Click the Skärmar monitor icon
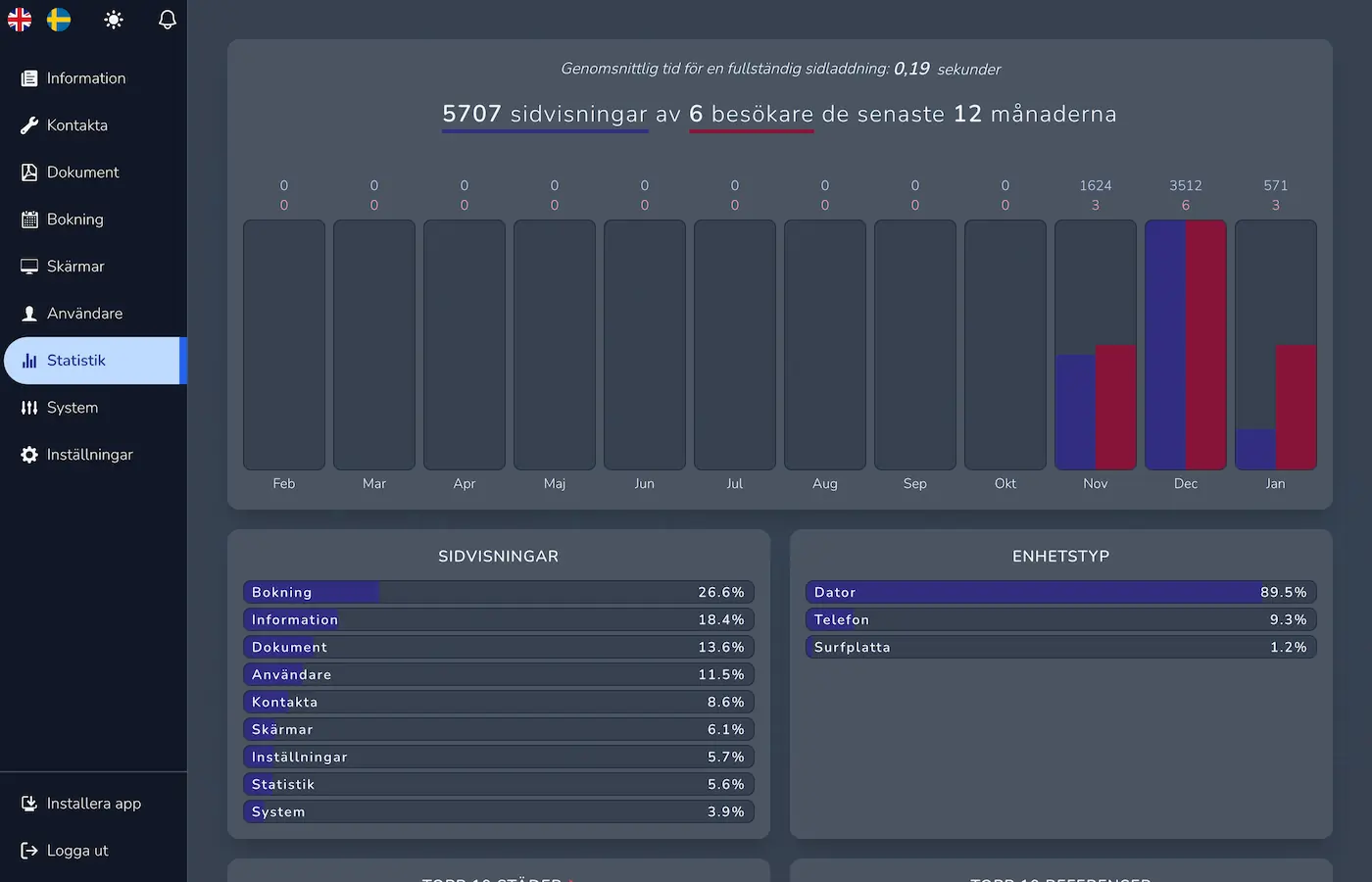The image size is (1372, 882). [x=29, y=267]
